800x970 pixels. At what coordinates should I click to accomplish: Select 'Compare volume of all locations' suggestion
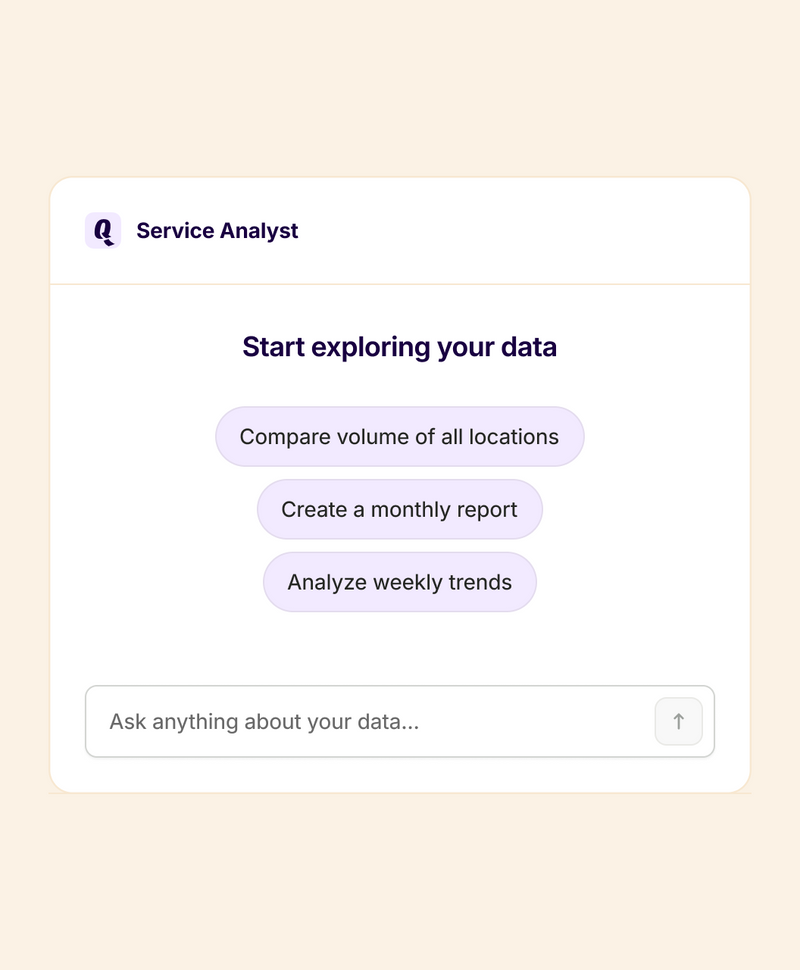[400, 437]
